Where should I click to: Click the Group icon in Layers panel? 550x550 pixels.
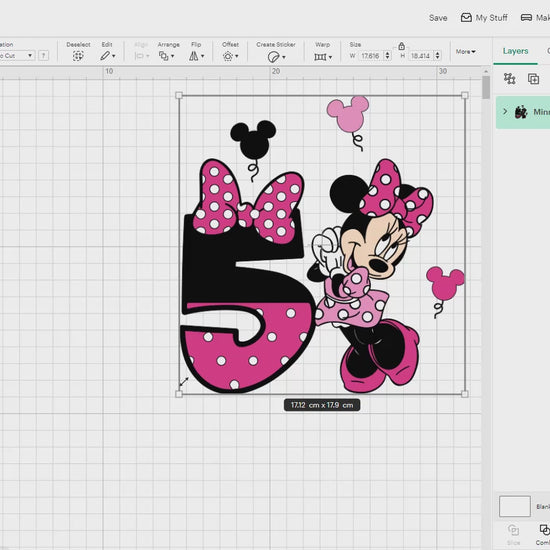click(509, 79)
